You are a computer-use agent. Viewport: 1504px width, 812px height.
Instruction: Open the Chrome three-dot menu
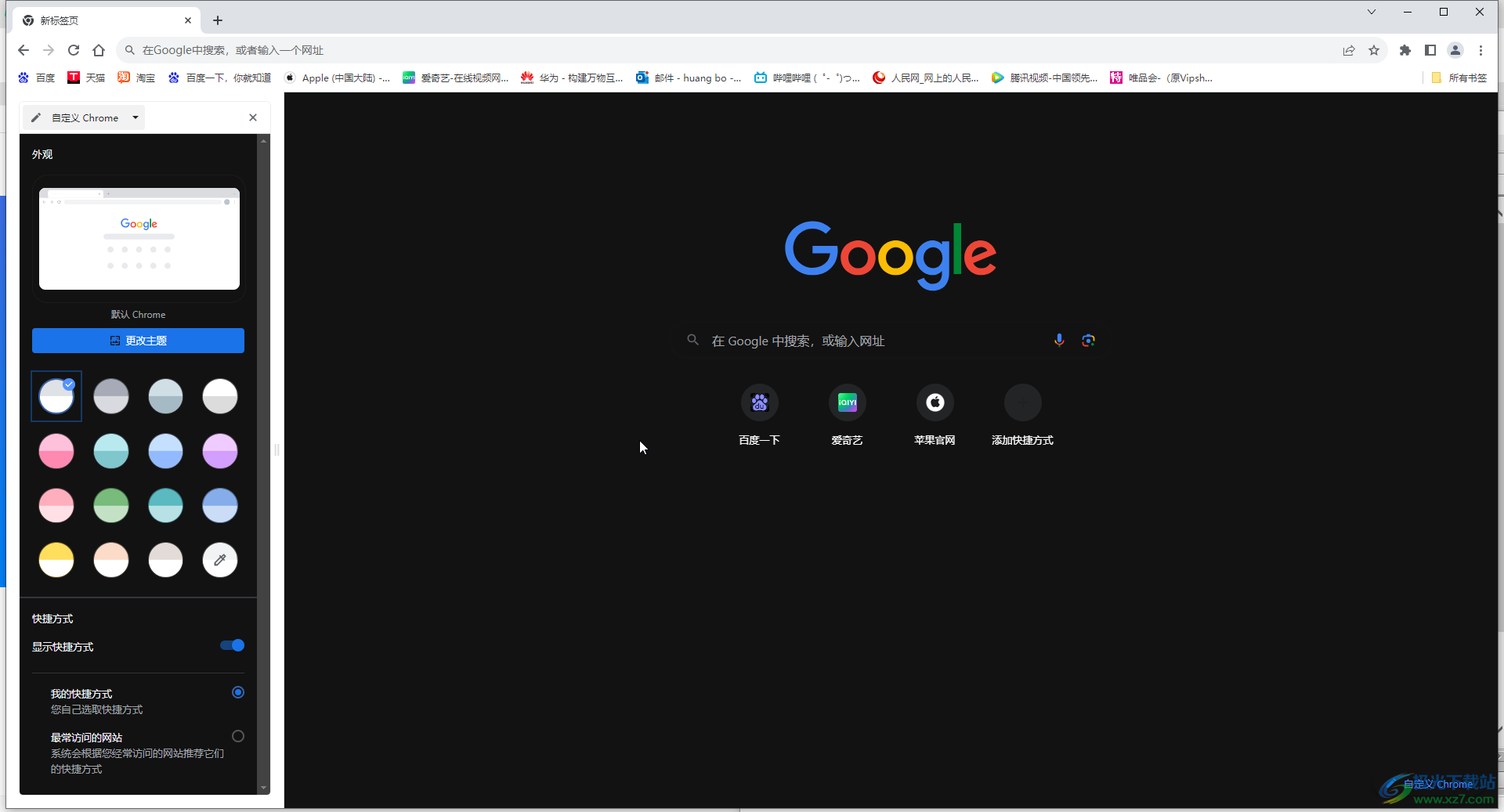click(x=1480, y=50)
